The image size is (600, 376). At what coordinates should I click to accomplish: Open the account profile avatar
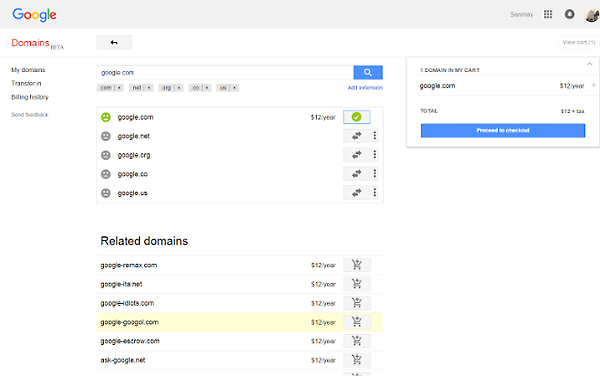[x=592, y=14]
